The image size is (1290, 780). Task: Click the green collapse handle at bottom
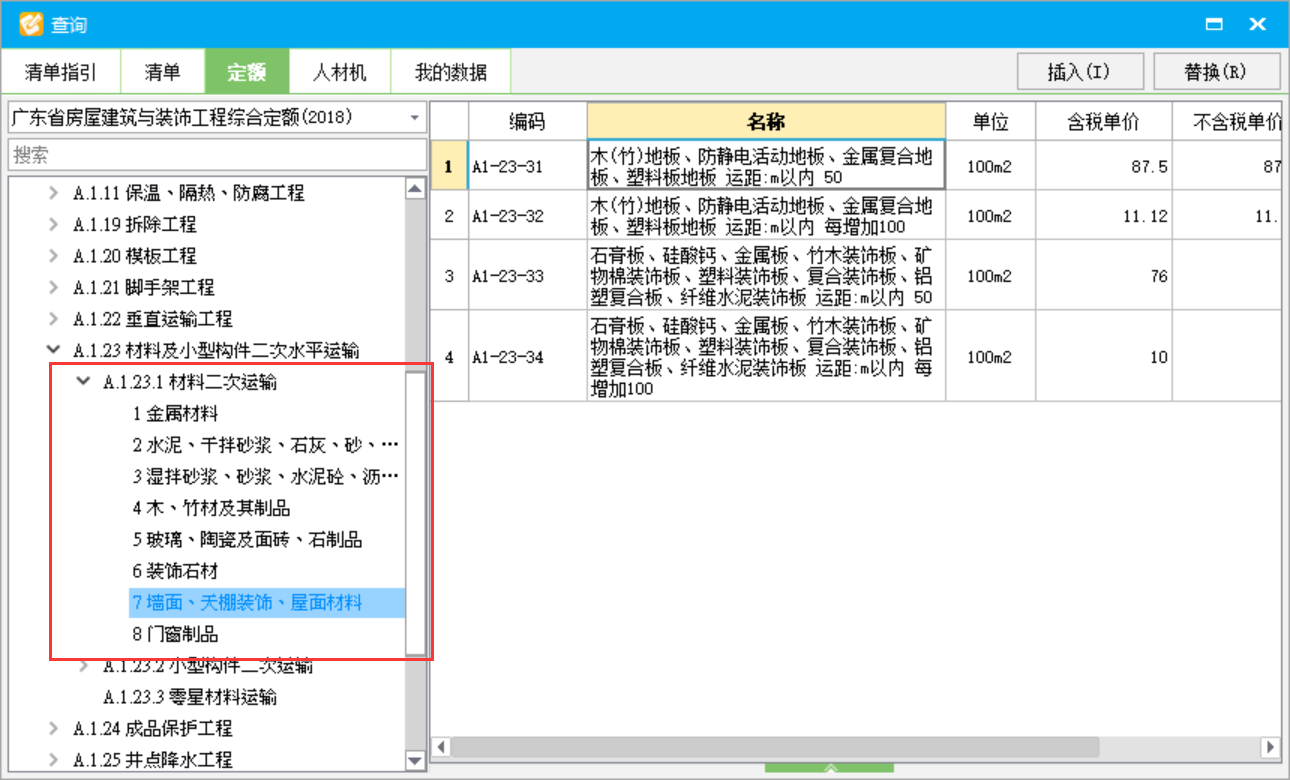coord(830,768)
